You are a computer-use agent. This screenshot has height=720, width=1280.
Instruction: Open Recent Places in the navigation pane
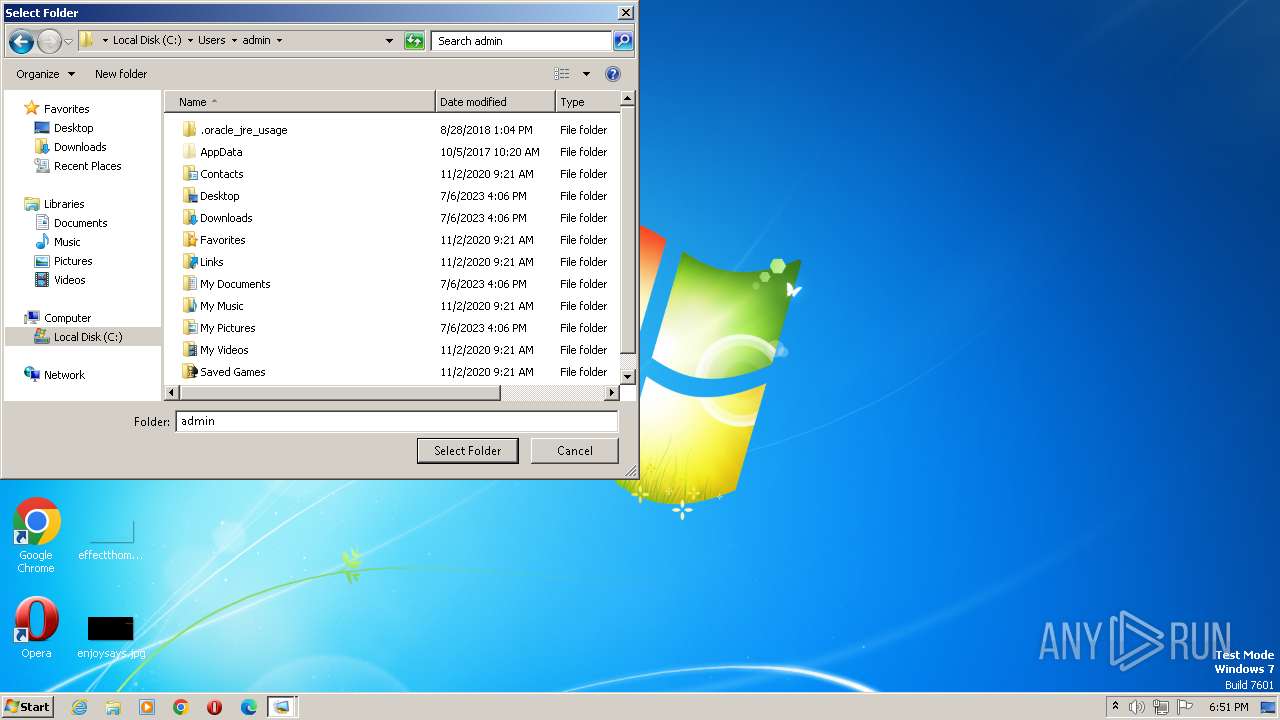pos(87,166)
